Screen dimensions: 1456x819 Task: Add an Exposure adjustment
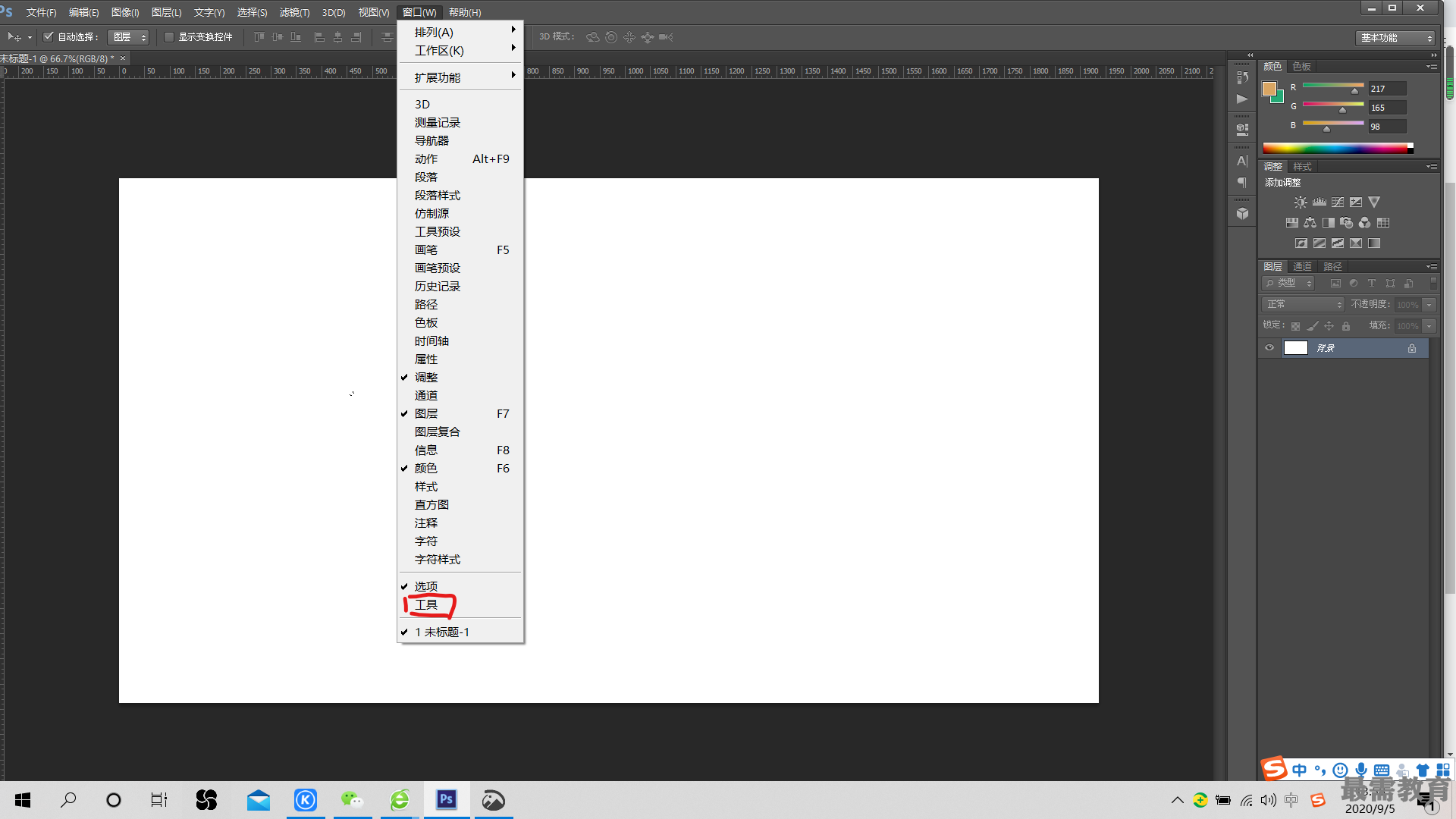1356,202
